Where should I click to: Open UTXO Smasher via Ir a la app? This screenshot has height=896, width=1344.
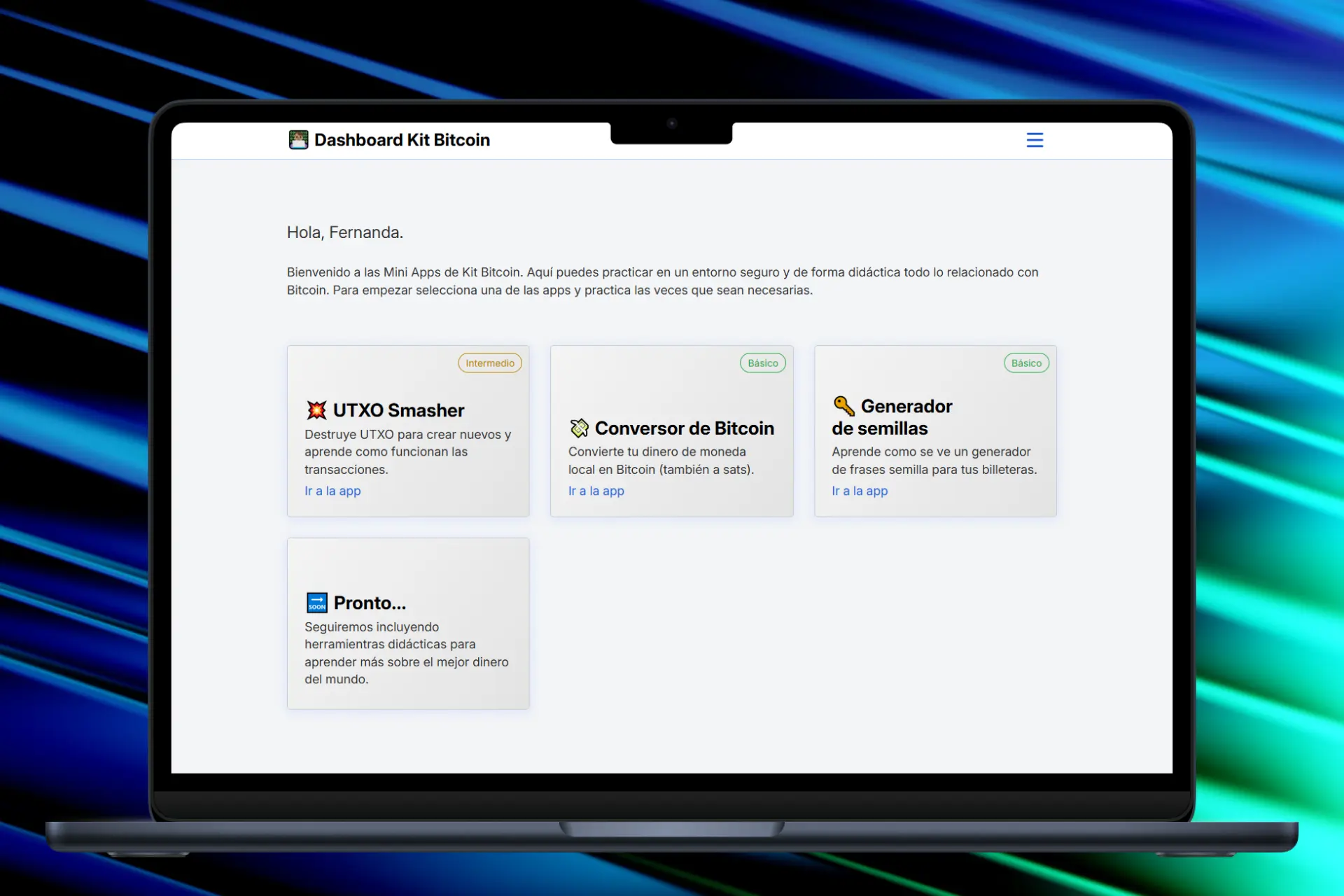click(332, 491)
